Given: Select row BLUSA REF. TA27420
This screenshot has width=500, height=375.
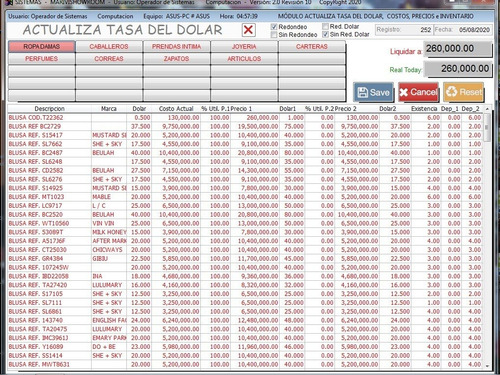Looking at the screenshot, I should pos(246,285).
